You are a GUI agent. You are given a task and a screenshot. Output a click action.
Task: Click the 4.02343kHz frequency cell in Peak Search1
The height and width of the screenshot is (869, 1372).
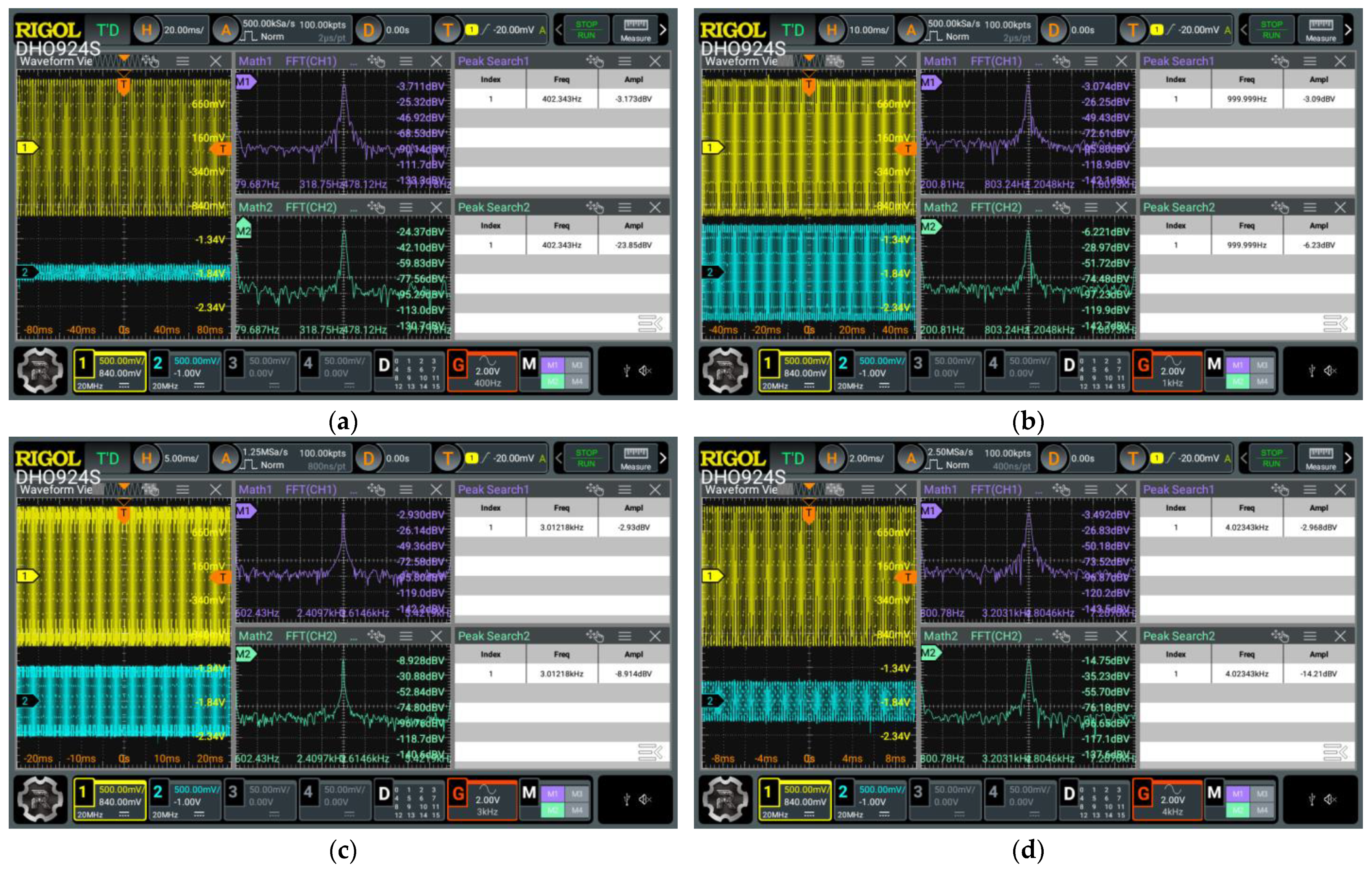(1247, 527)
